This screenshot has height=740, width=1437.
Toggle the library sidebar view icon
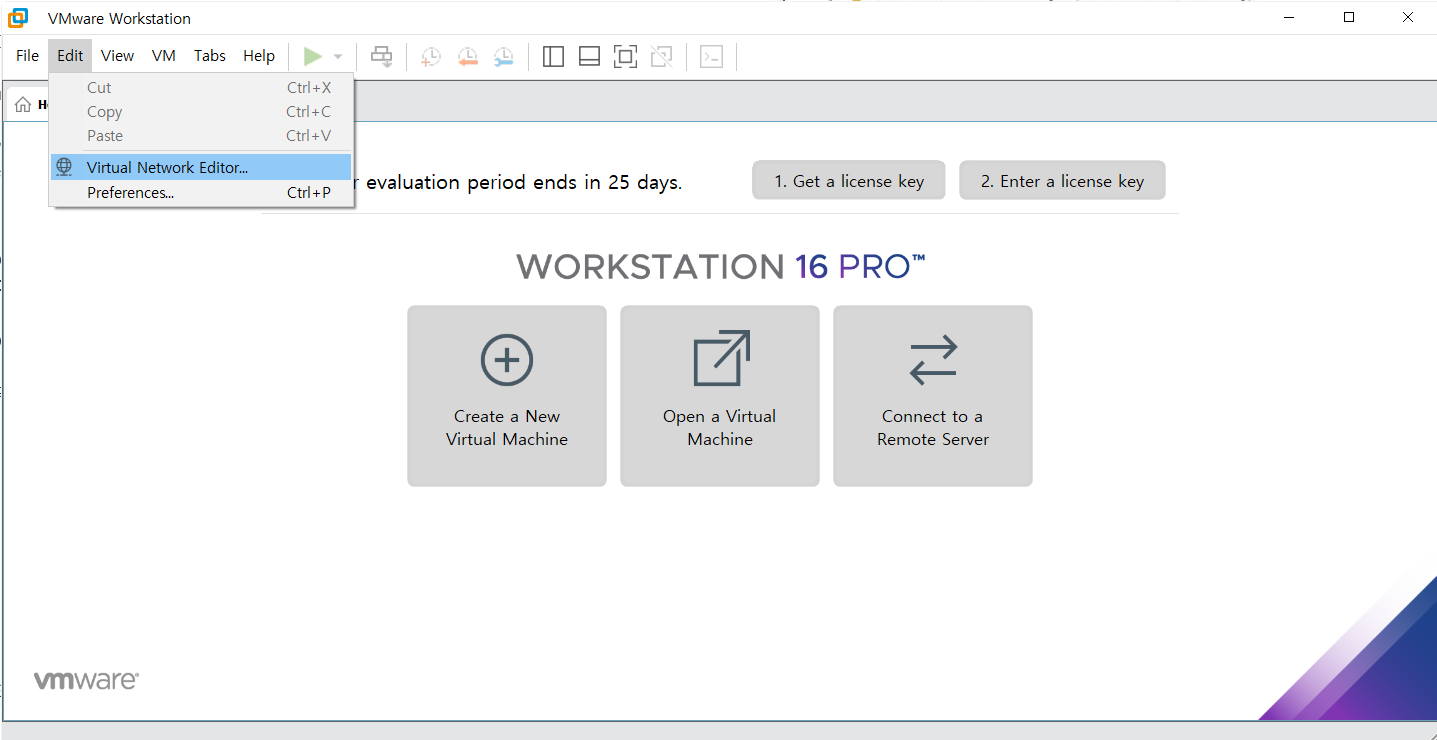[x=553, y=57]
